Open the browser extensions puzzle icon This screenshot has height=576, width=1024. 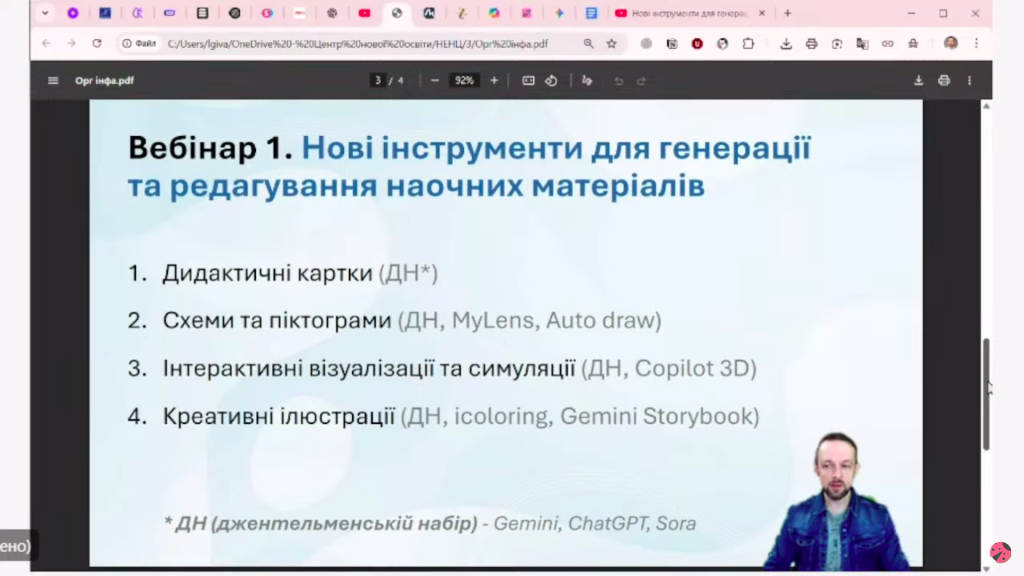tap(748, 44)
